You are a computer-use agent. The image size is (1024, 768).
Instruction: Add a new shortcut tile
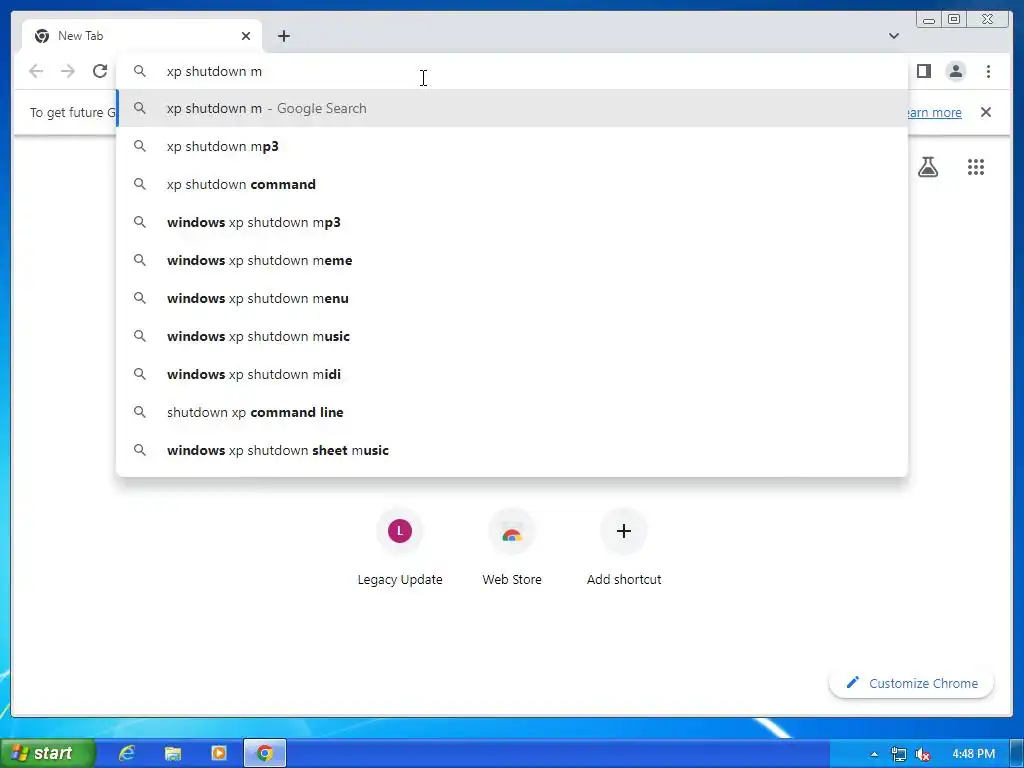624,547
